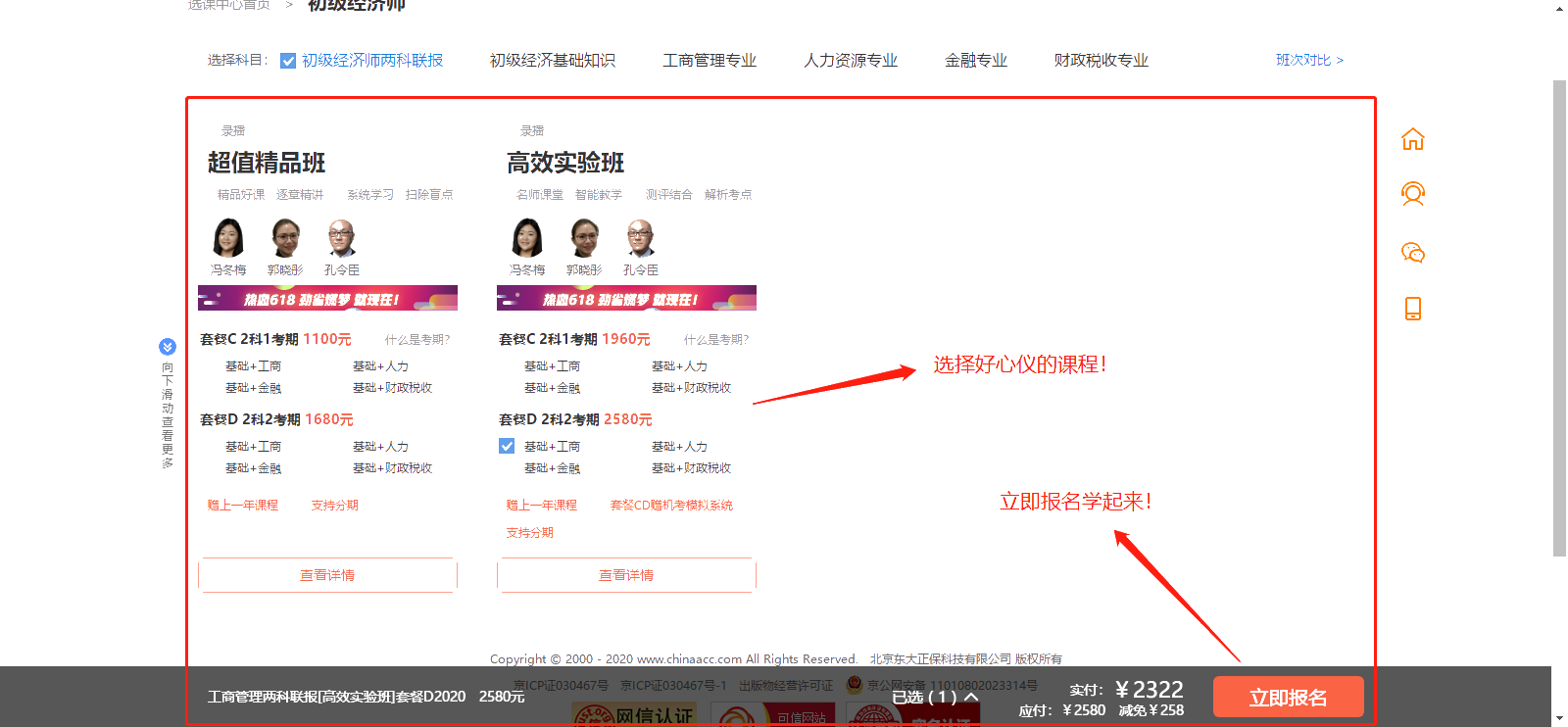The image size is (1568, 727).
Task: Click 冯冬梅 avatar under 超值精品班
Action: click(x=228, y=238)
